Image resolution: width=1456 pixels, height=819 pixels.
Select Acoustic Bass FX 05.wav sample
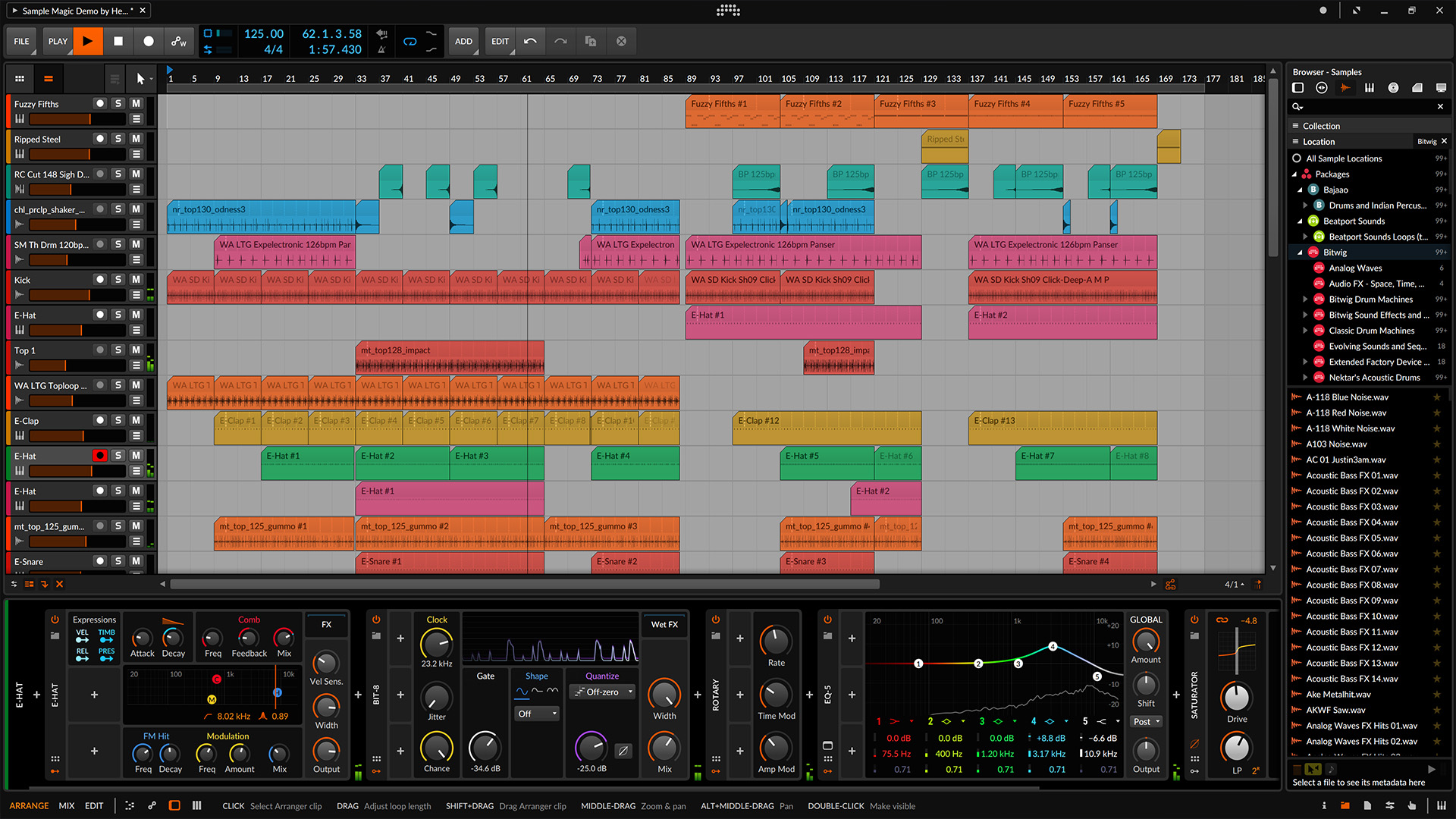pyautogui.click(x=1351, y=538)
